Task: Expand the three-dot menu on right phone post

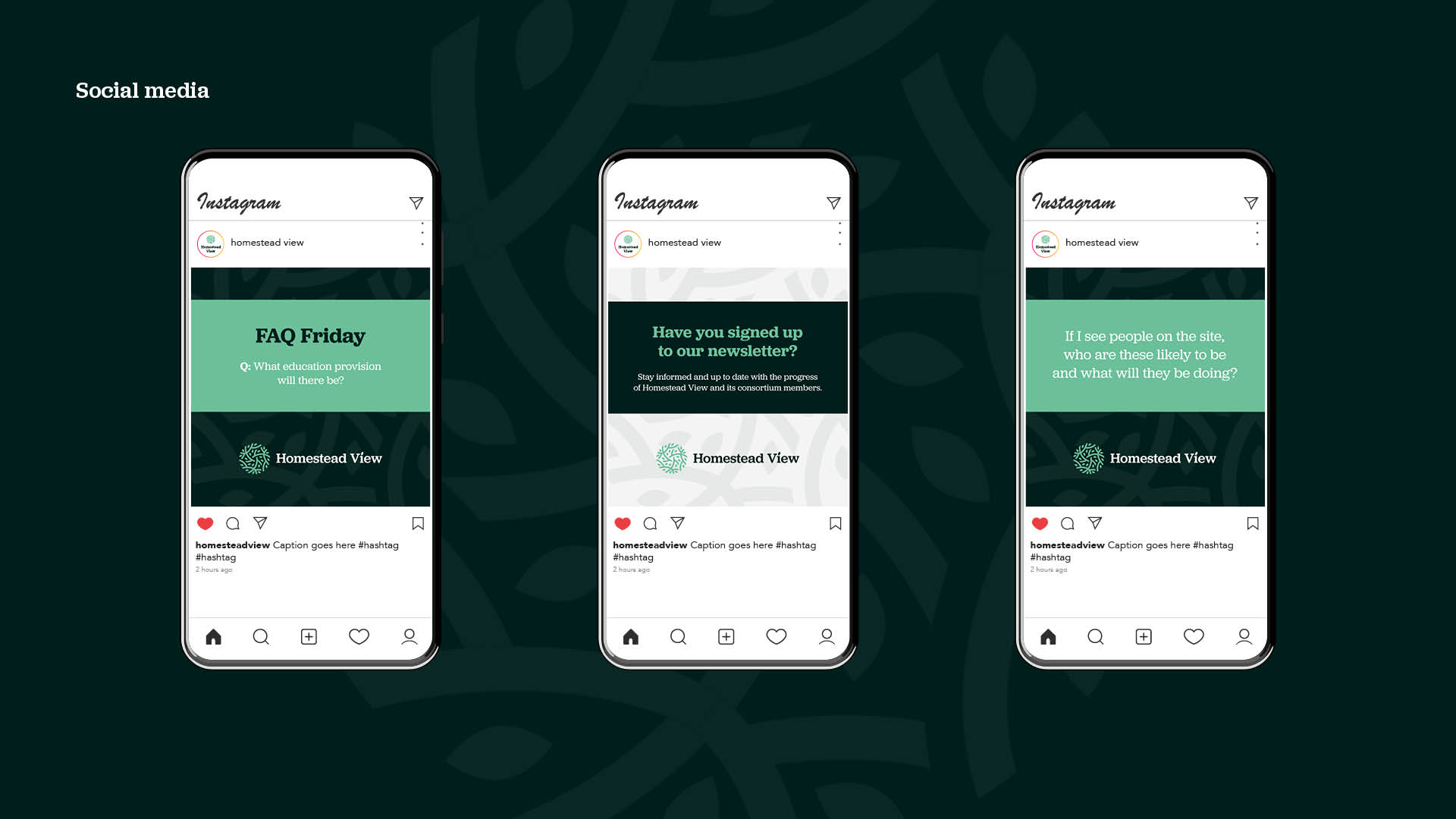Action: [1257, 243]
